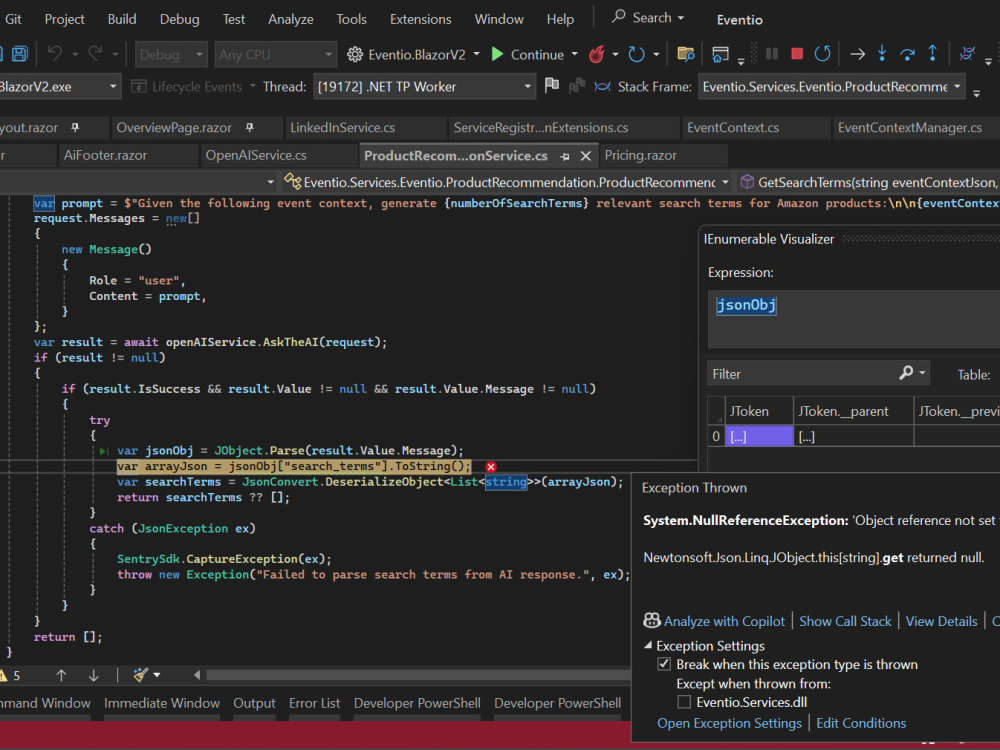Switch to the Pricing.razor tab
This screenshot has height=750, width=1000.
tap(640, 156)
